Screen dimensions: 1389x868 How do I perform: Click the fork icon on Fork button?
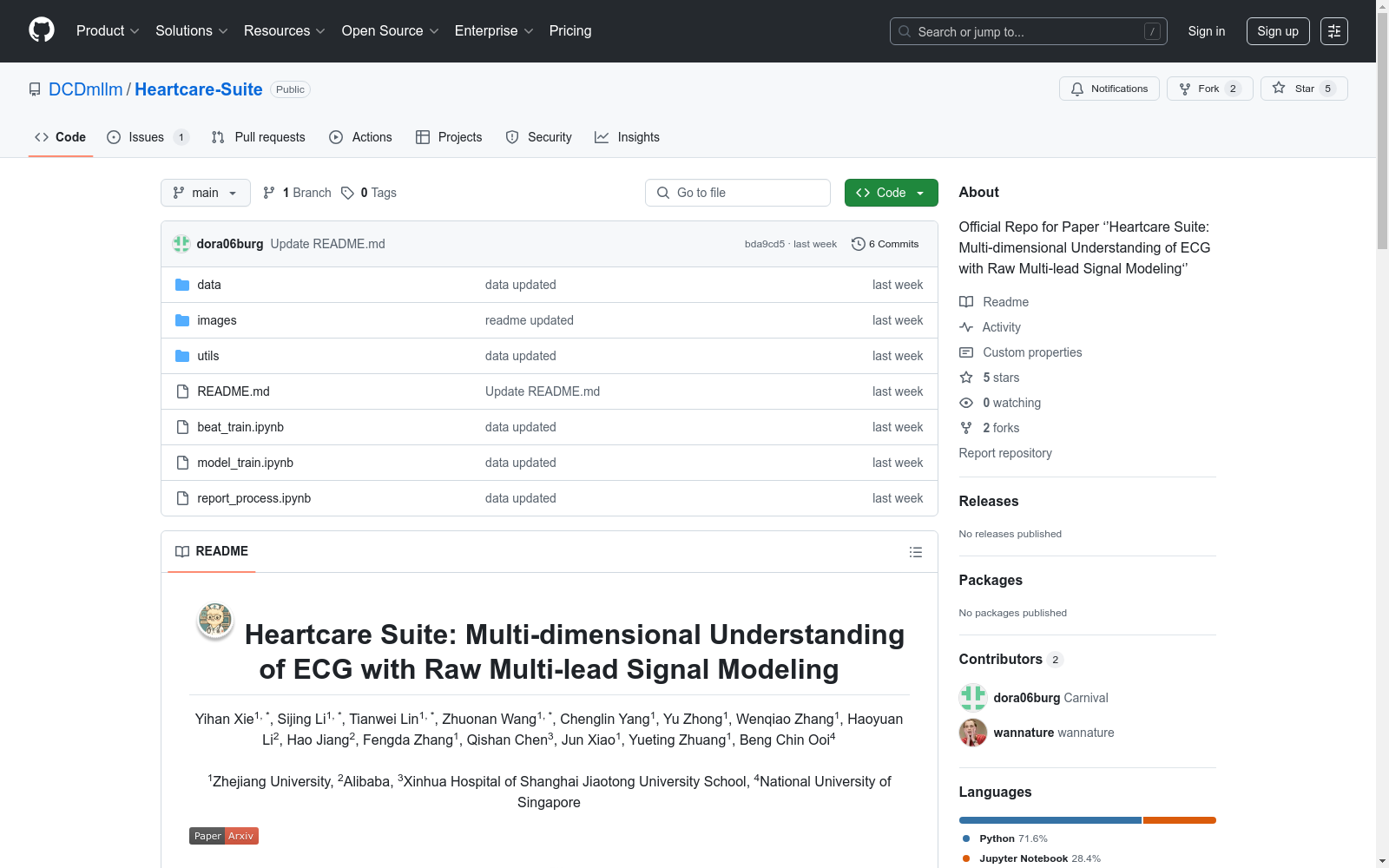pyautogui.click(x=1185, y=89)
